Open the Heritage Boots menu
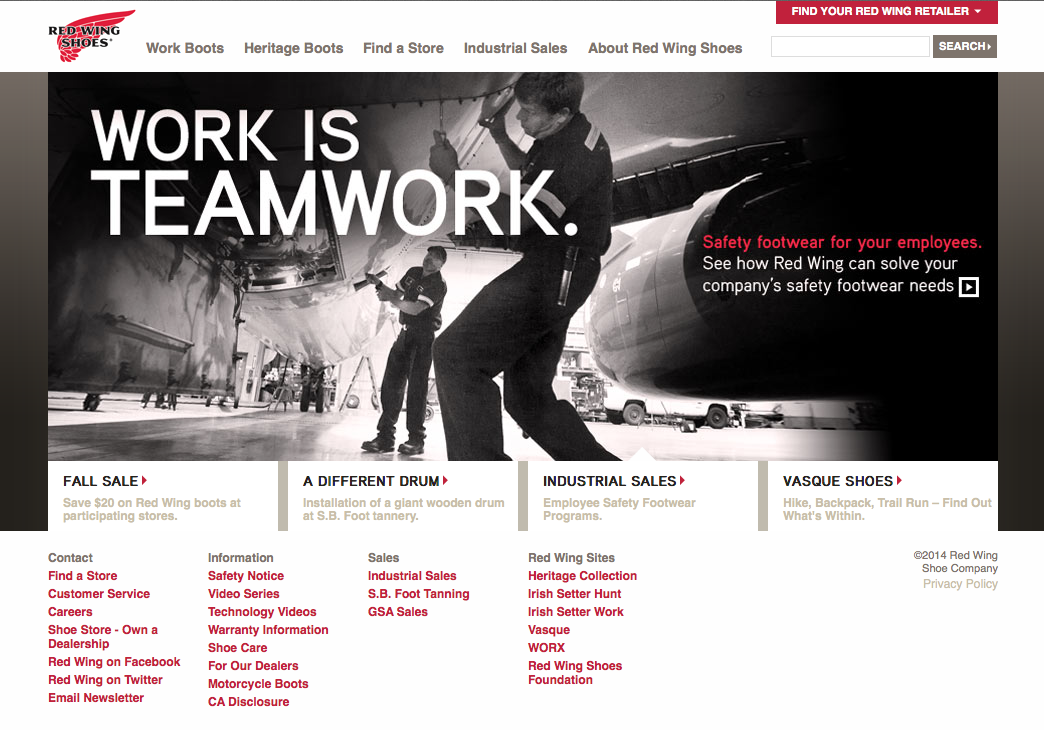 (x=294, y=48)
